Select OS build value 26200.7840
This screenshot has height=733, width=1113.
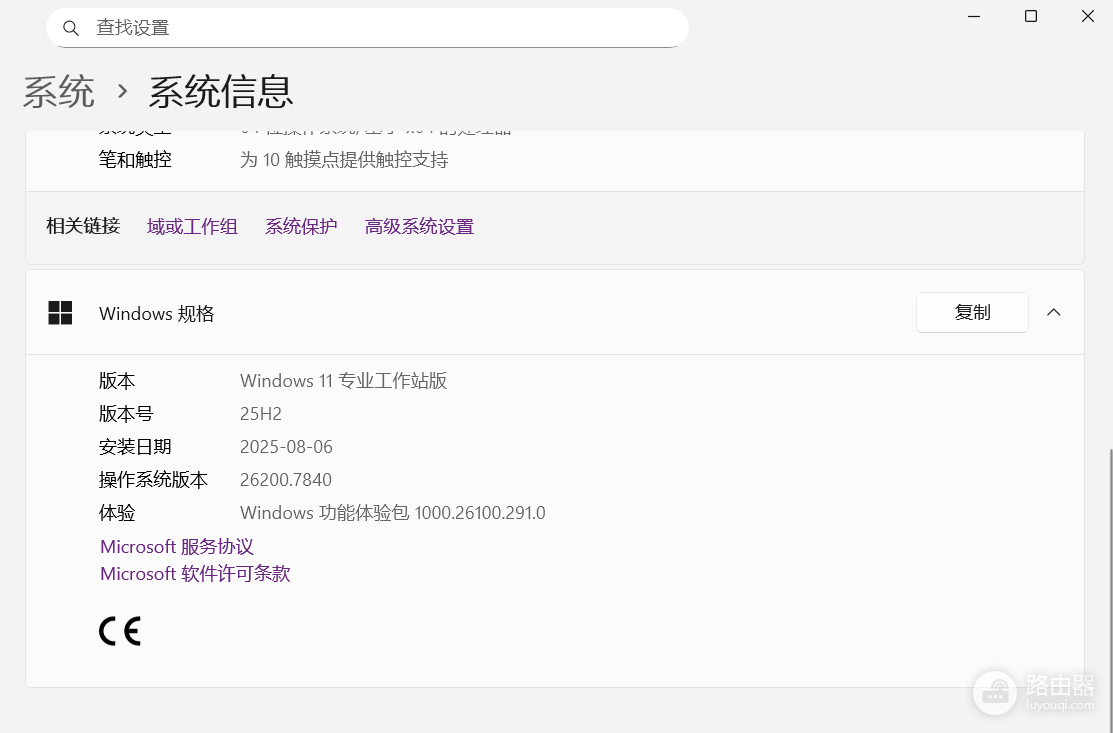[x=286, y=480]
